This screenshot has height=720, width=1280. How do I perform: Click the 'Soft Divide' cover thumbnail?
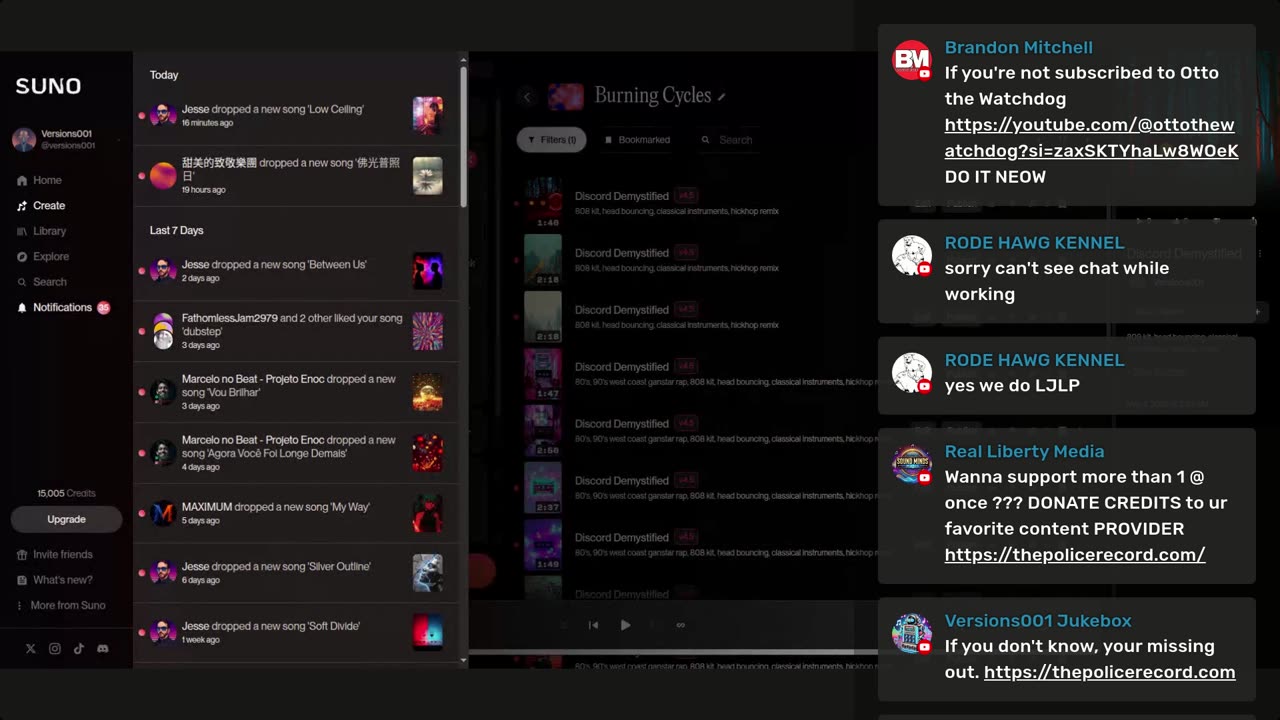pyautogui.click(x=428, y=633)
